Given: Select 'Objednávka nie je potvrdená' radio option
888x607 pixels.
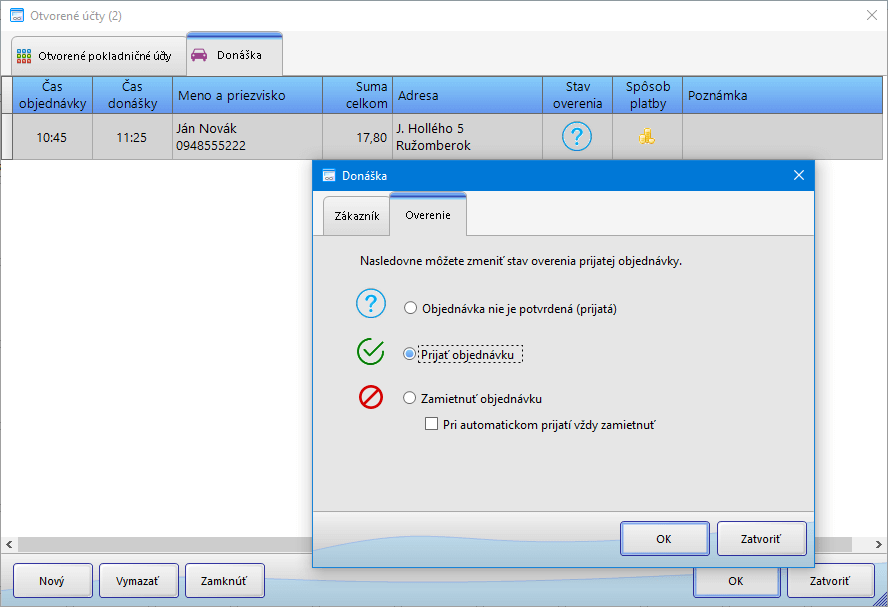Looking at the screenshot, I should coord(410,309).
